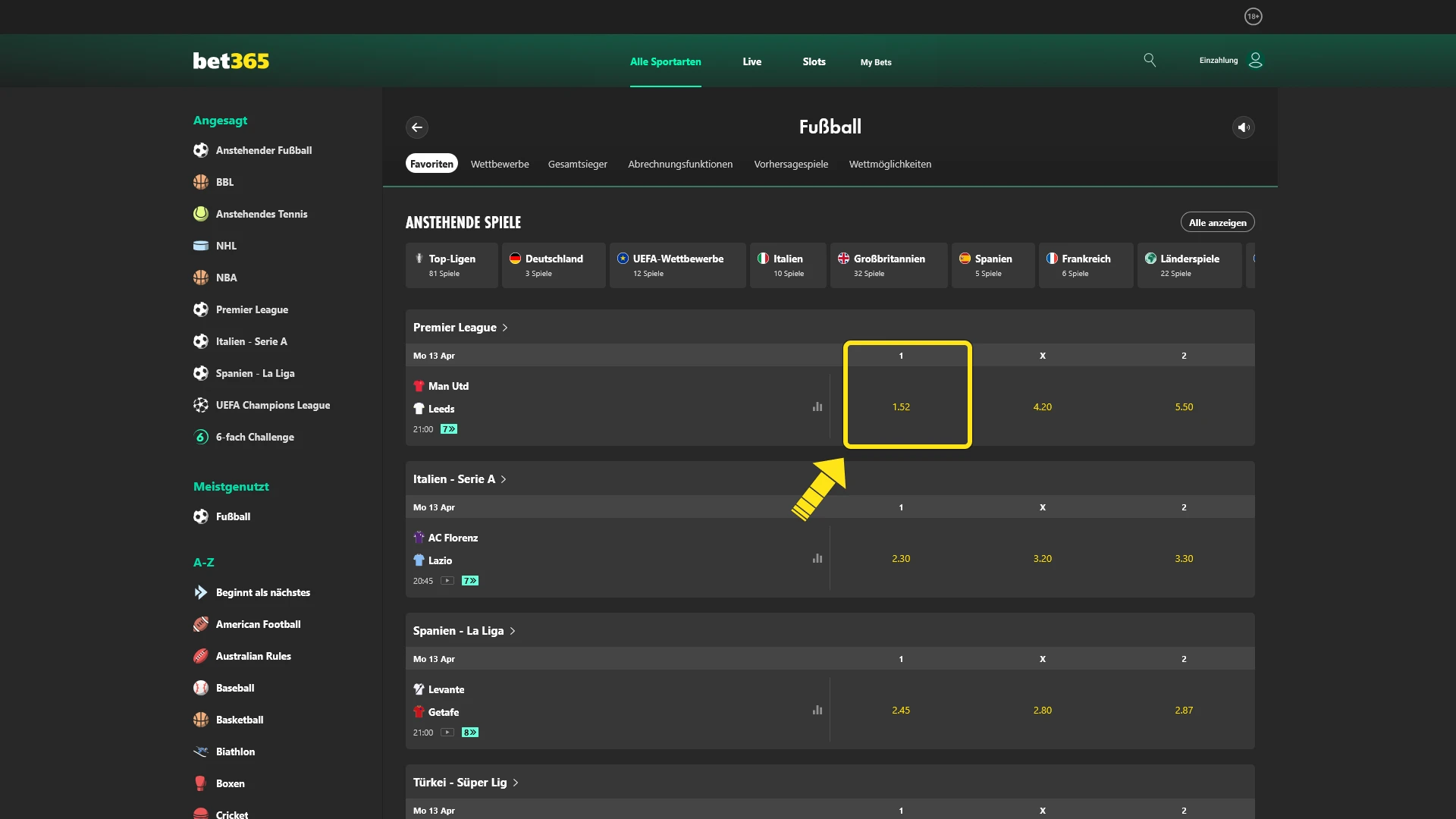This screenshot has width=1456, height=819.
Task: Open the user account icon
Action: pos(1256,60)
